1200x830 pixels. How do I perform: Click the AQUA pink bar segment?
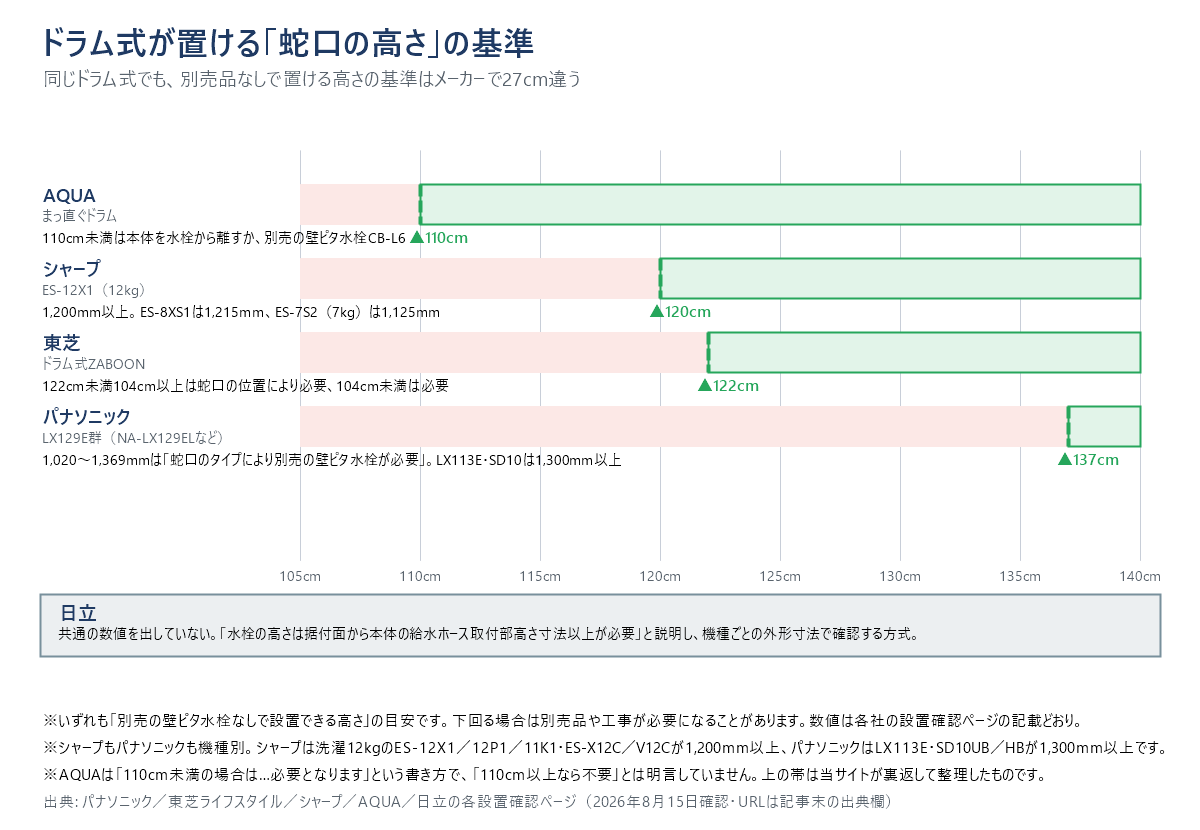[360, 204]
